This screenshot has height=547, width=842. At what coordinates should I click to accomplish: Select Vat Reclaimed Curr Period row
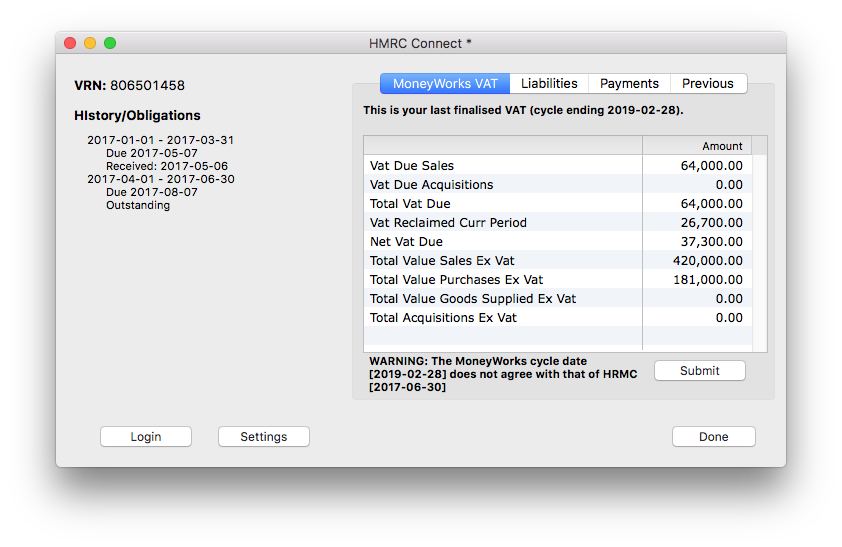[558, 223]
